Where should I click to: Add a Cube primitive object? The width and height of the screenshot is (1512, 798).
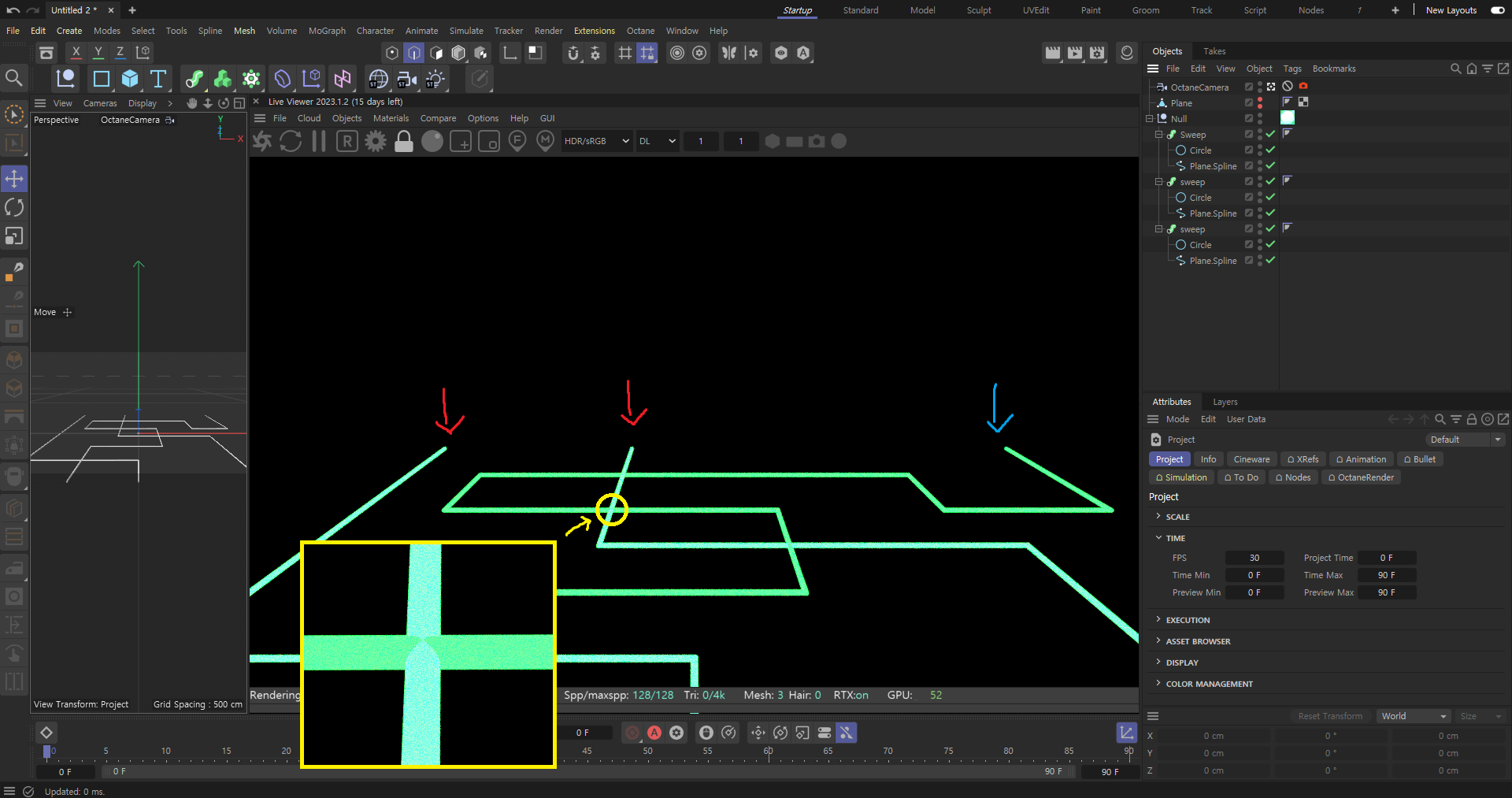pos(130,79)
